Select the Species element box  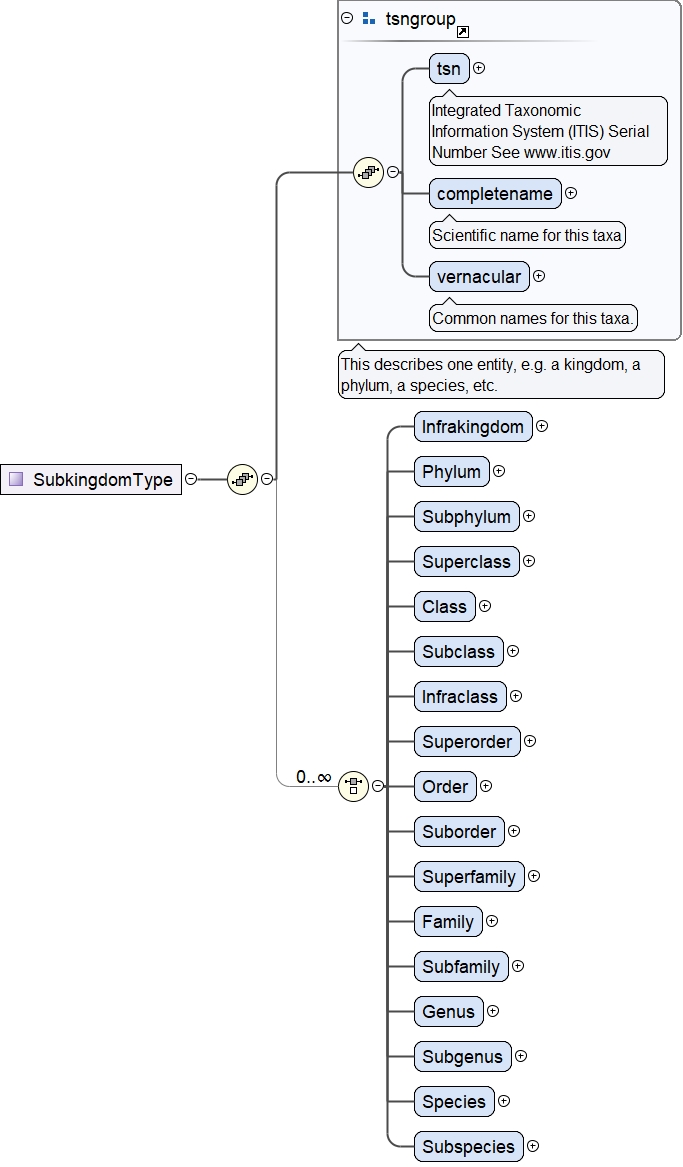point(455,1102)
